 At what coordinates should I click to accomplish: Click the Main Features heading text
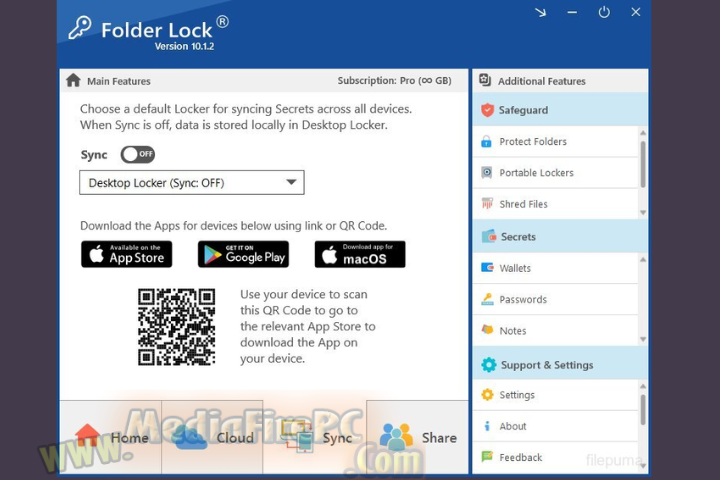[x=118, y=81]
